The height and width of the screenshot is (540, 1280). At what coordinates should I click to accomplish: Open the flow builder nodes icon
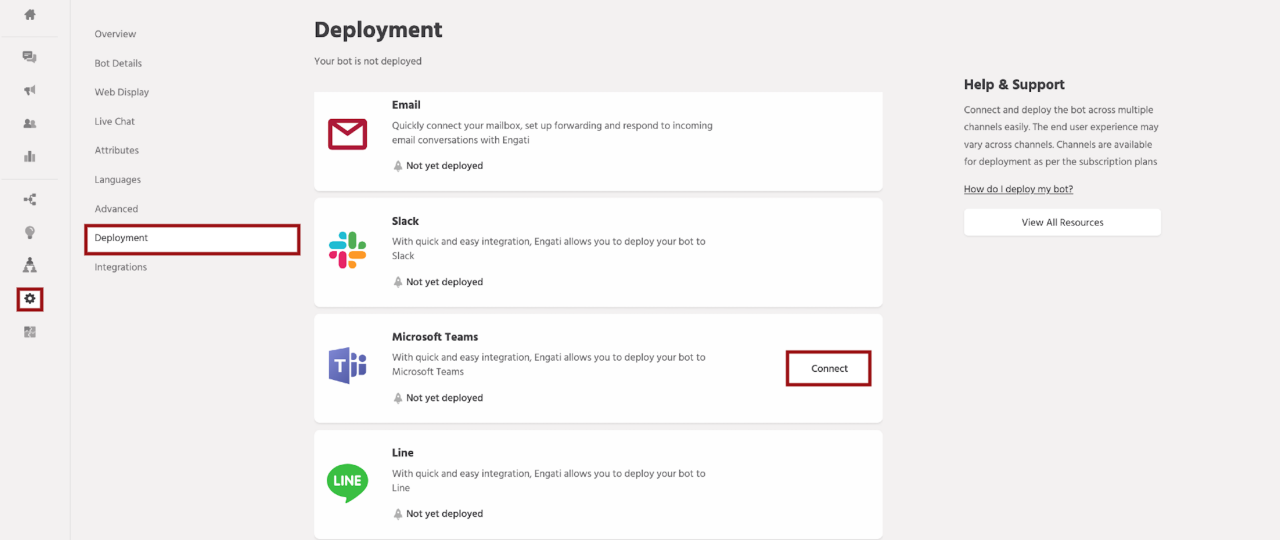point(30,200)
